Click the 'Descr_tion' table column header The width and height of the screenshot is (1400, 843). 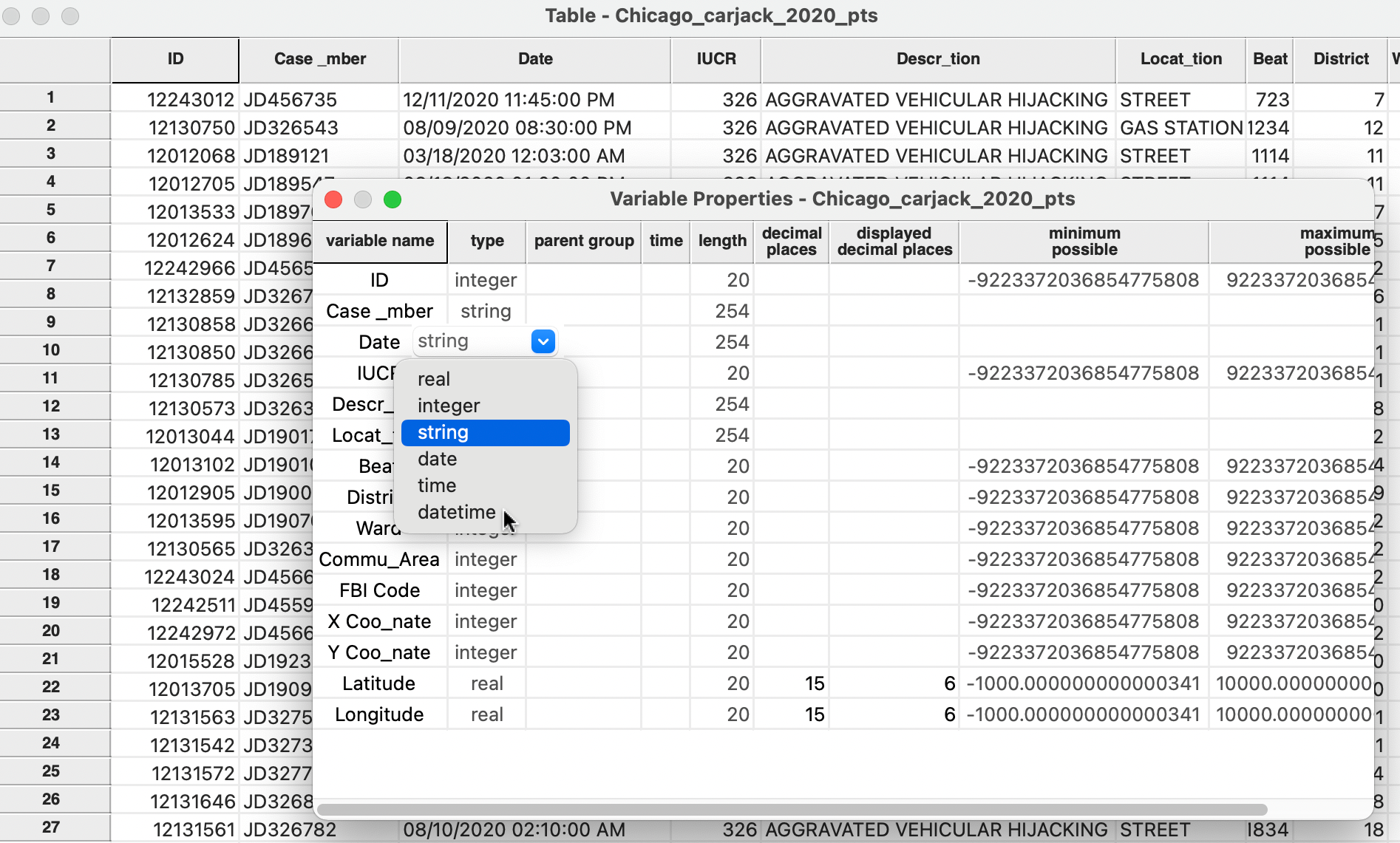938,59
